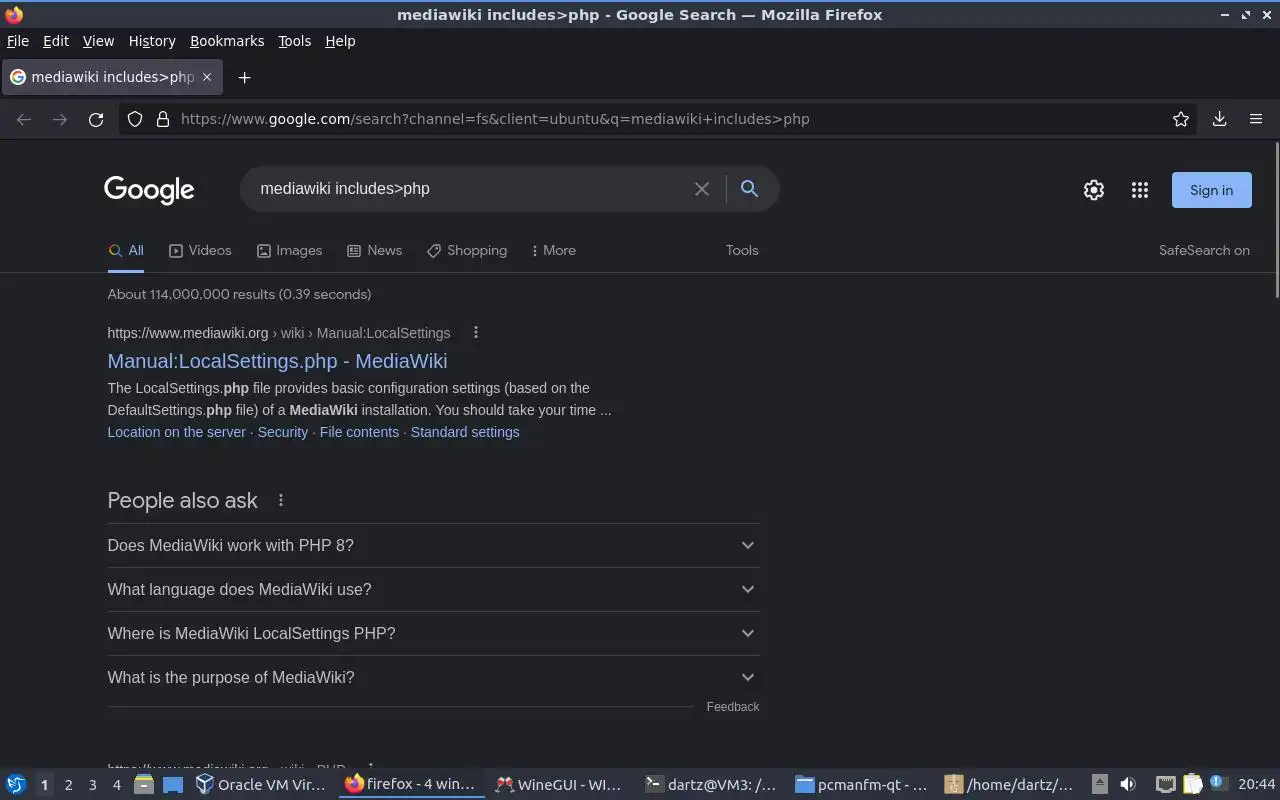Open the Help menu
The width and height of the screenshot is (1280, 800).
coord(340,41)
